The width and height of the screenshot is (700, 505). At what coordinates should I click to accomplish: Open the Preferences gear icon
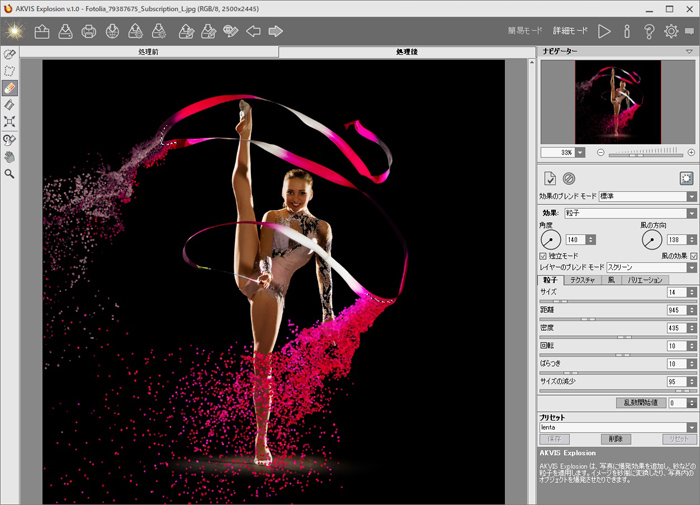click(671, 31)
